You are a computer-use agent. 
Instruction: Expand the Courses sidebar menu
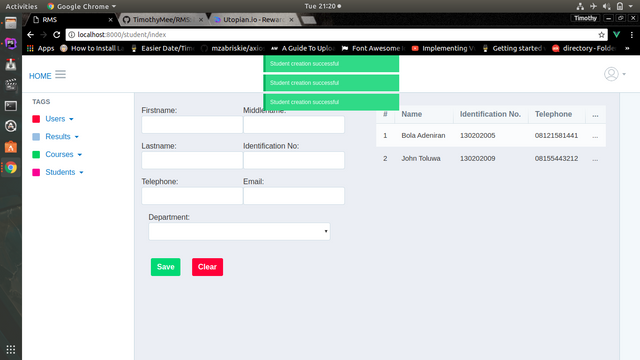63,154
